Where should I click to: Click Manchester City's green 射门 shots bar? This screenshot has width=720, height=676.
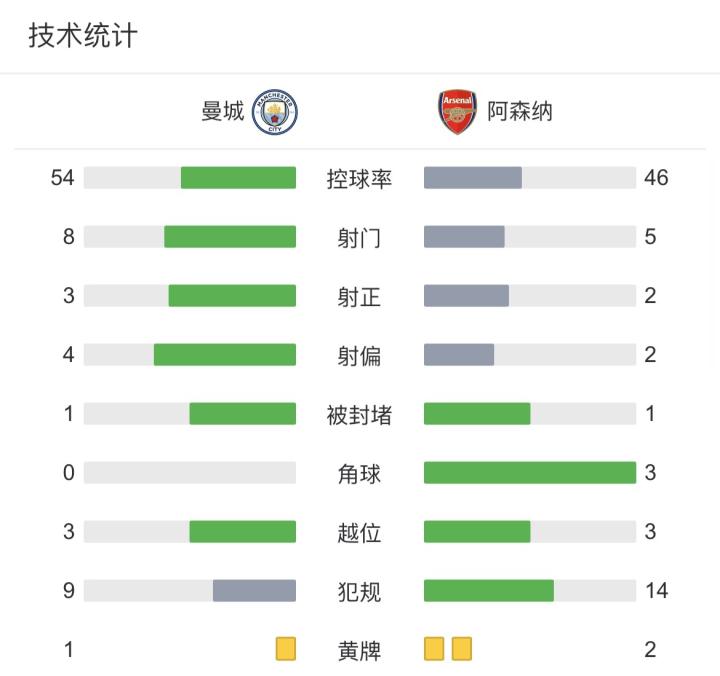[230, 237]
